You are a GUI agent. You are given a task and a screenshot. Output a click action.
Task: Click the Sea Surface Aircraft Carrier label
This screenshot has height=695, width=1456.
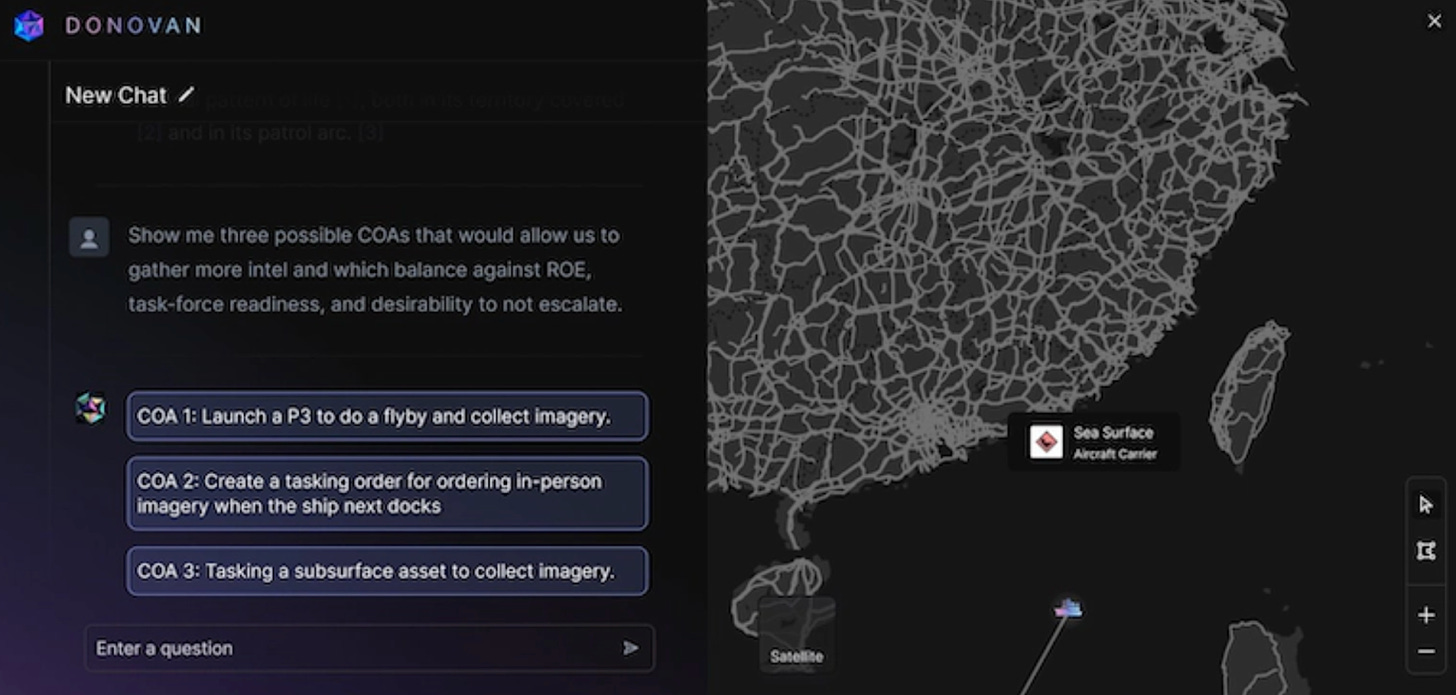click(x=1114, y=442)
